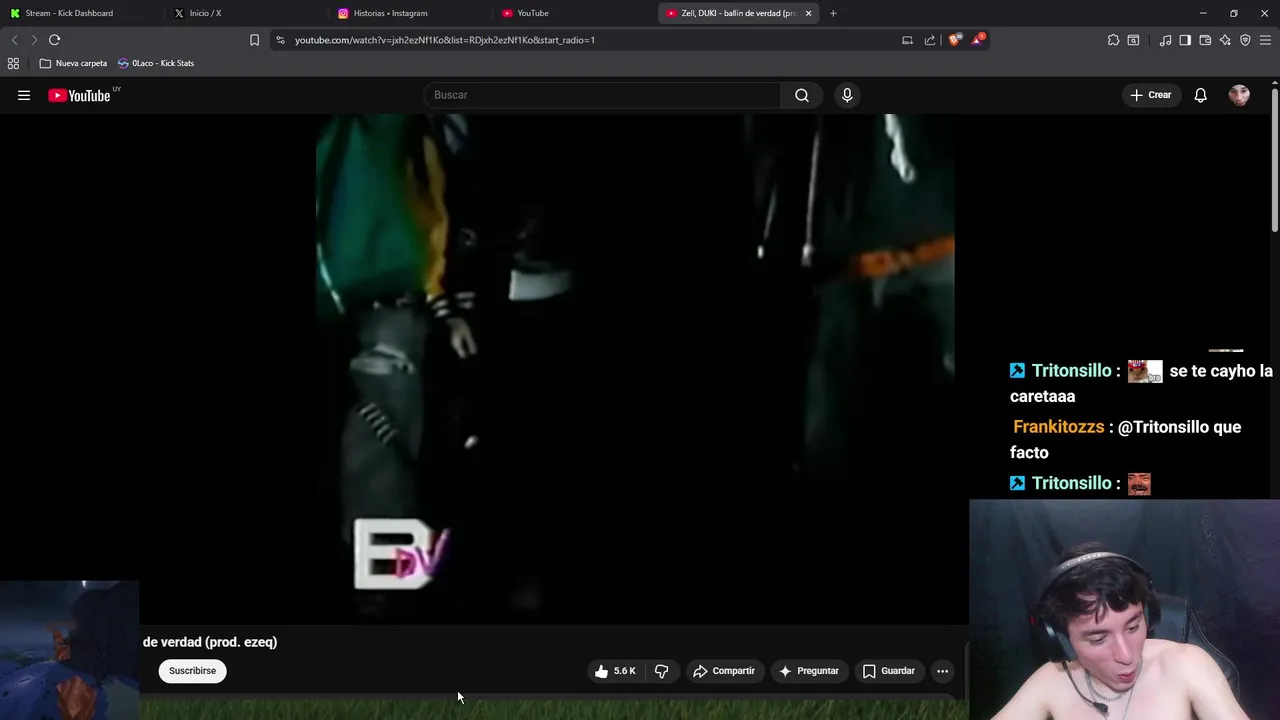Toggle the browser sidebar panel
The height and width of the screenshot is (720, 1280).
click(1185, 40)
